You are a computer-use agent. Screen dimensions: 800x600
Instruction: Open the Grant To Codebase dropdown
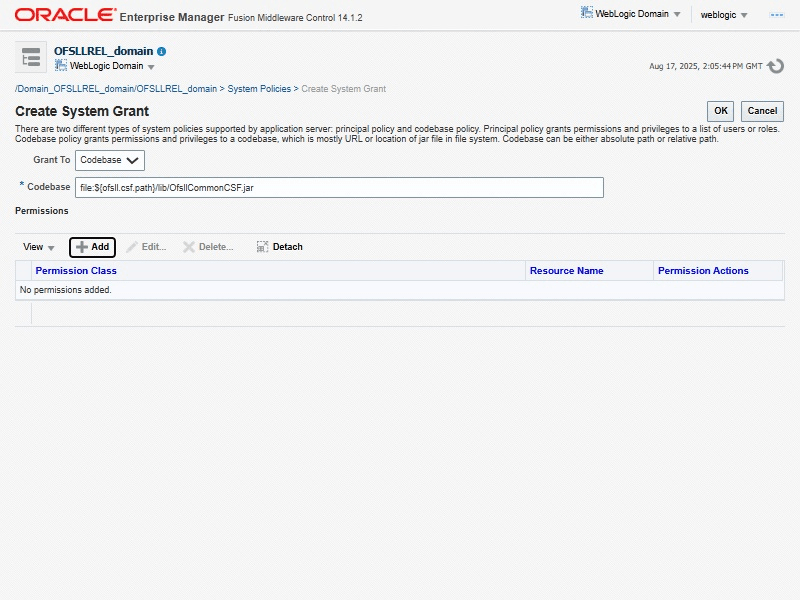pyautogui.click(x=110, y=160)
